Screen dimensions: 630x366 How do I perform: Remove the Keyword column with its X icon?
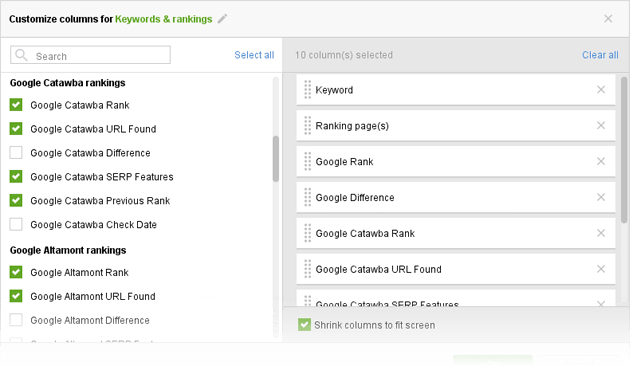pos(601,90)
